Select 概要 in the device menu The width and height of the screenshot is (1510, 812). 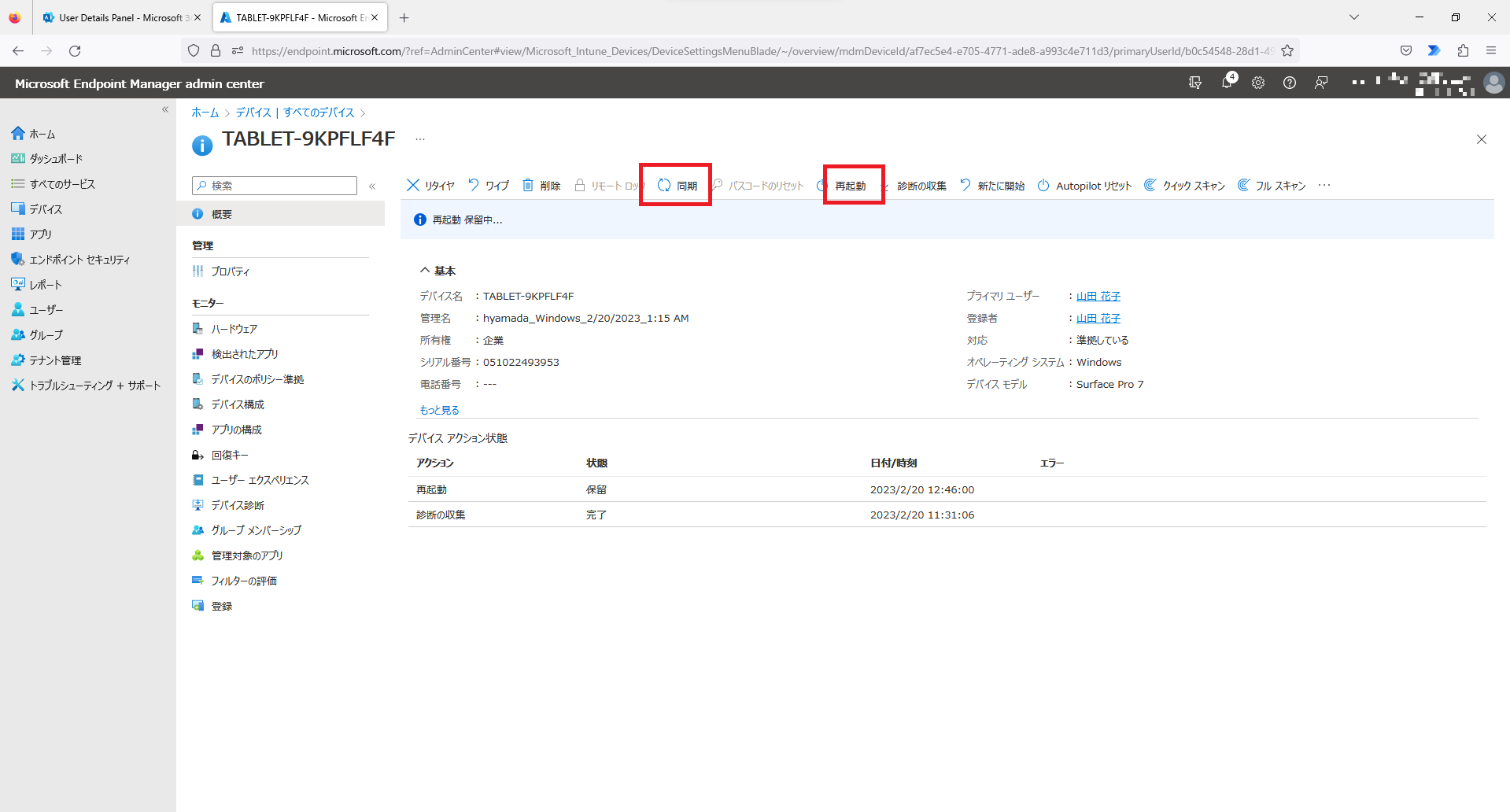pyautogui.click(x=281, y=214)
